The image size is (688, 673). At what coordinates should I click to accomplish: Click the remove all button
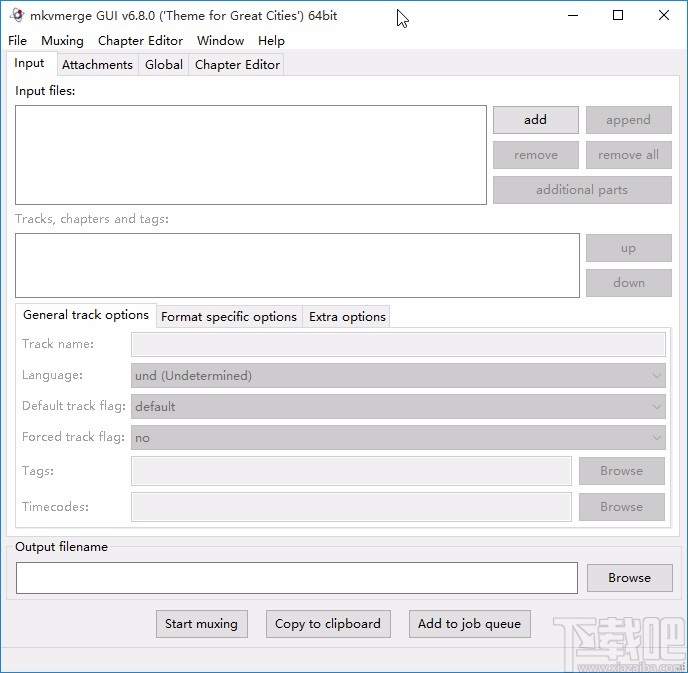click(x=628, y=155)
